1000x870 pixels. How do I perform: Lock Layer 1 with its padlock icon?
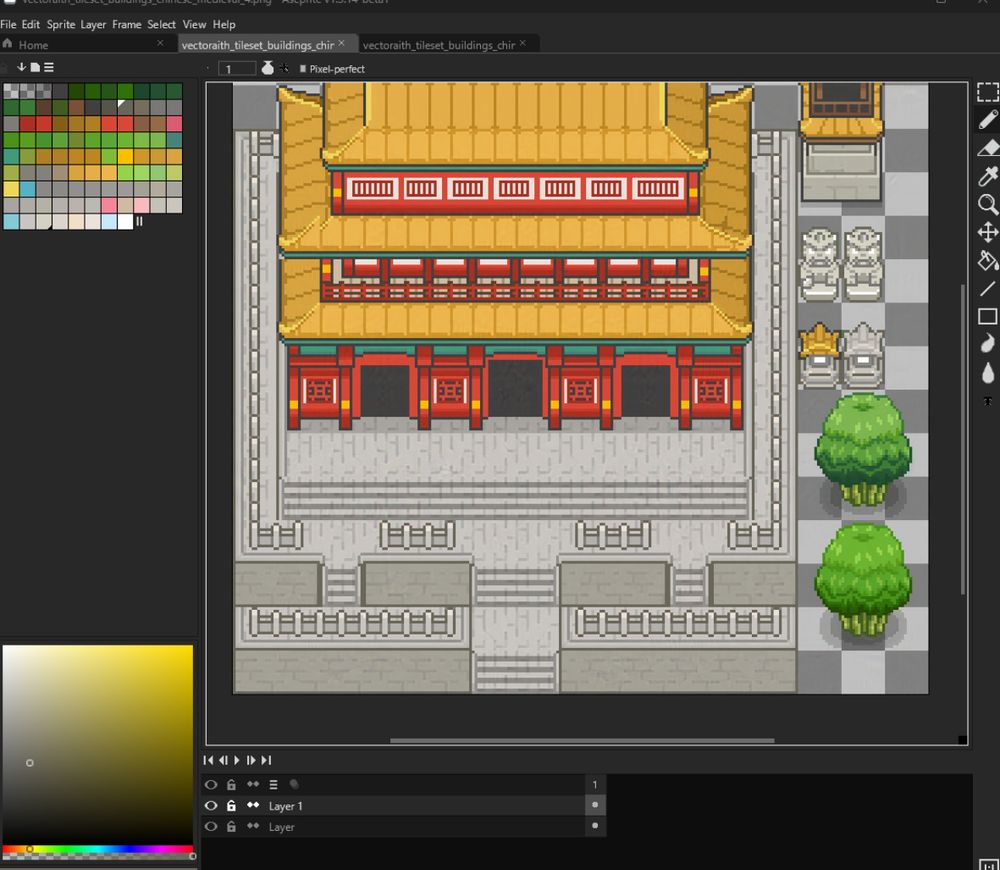pyautogui.click(x=232, y=806)
